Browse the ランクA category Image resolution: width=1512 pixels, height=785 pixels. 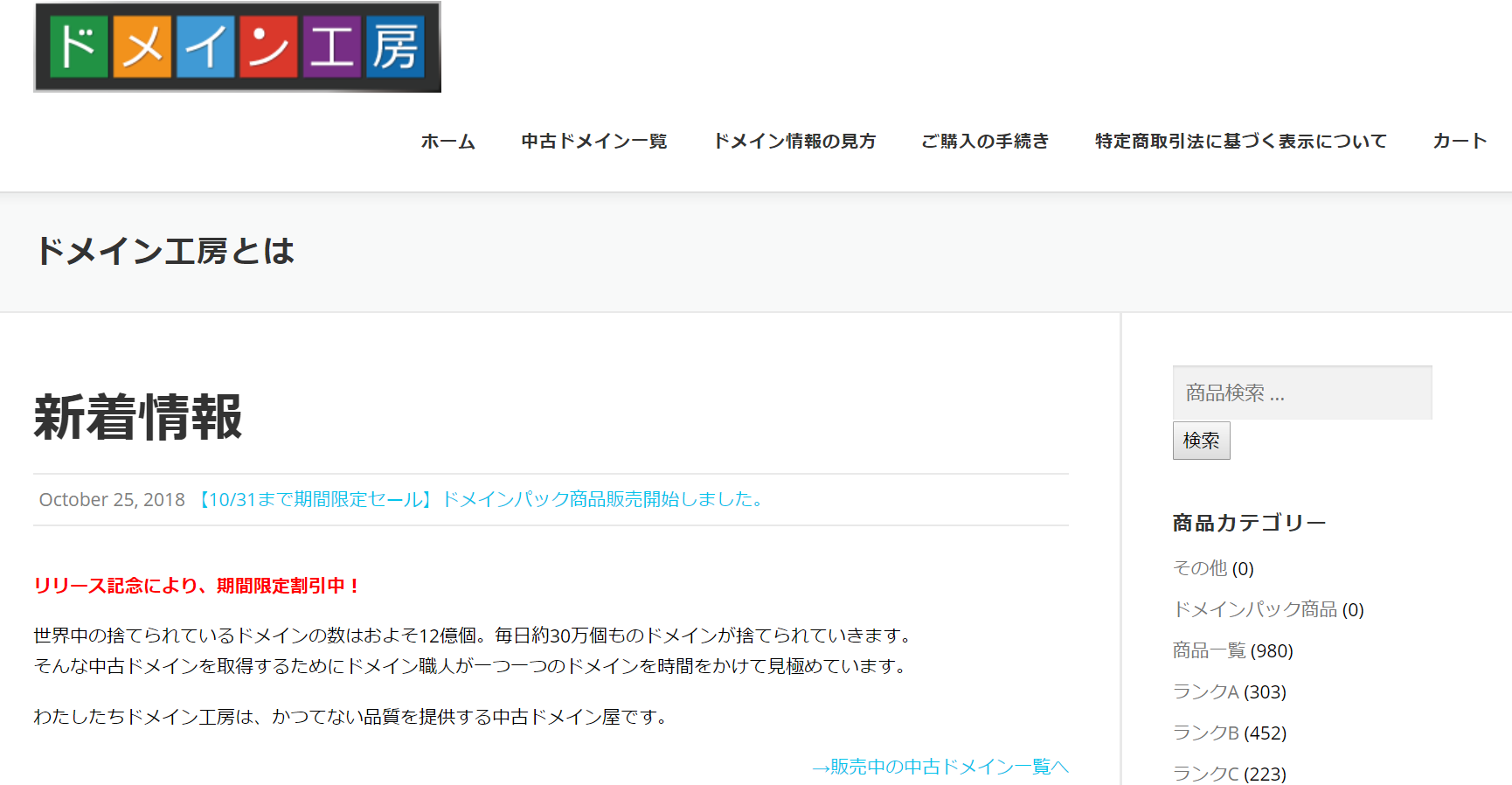click(x=1205, y=692)
